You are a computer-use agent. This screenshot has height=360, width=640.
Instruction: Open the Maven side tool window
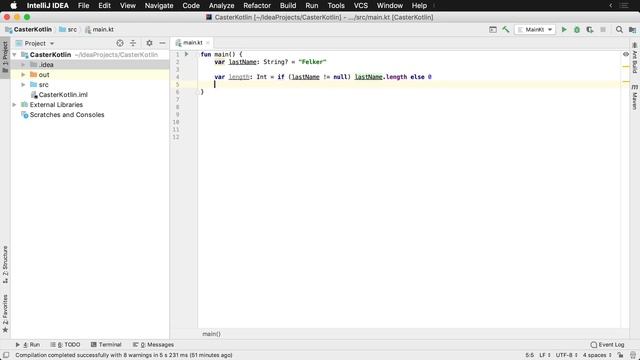[635, 97]
